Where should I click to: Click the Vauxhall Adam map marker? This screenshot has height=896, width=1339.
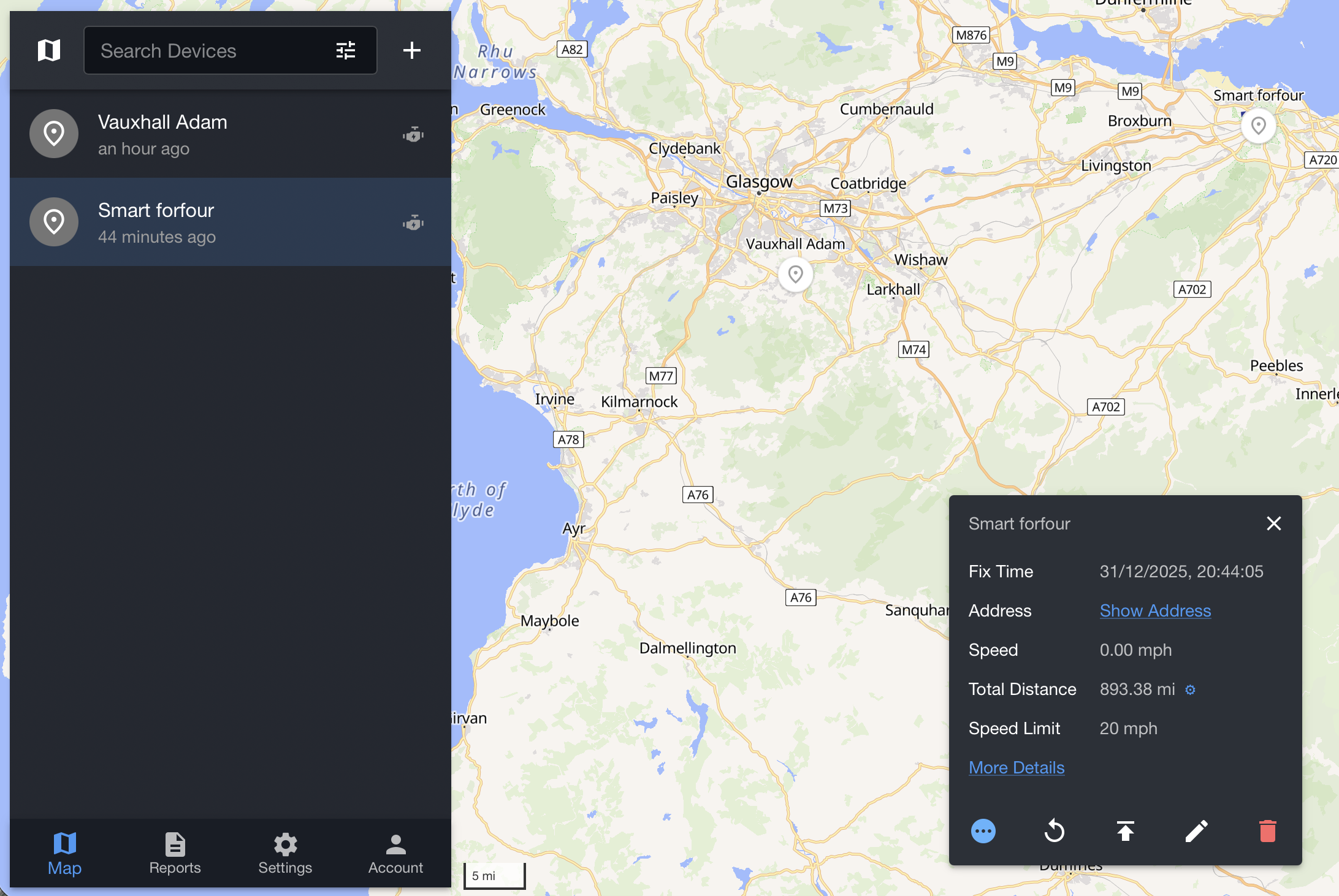click(795, 274)
